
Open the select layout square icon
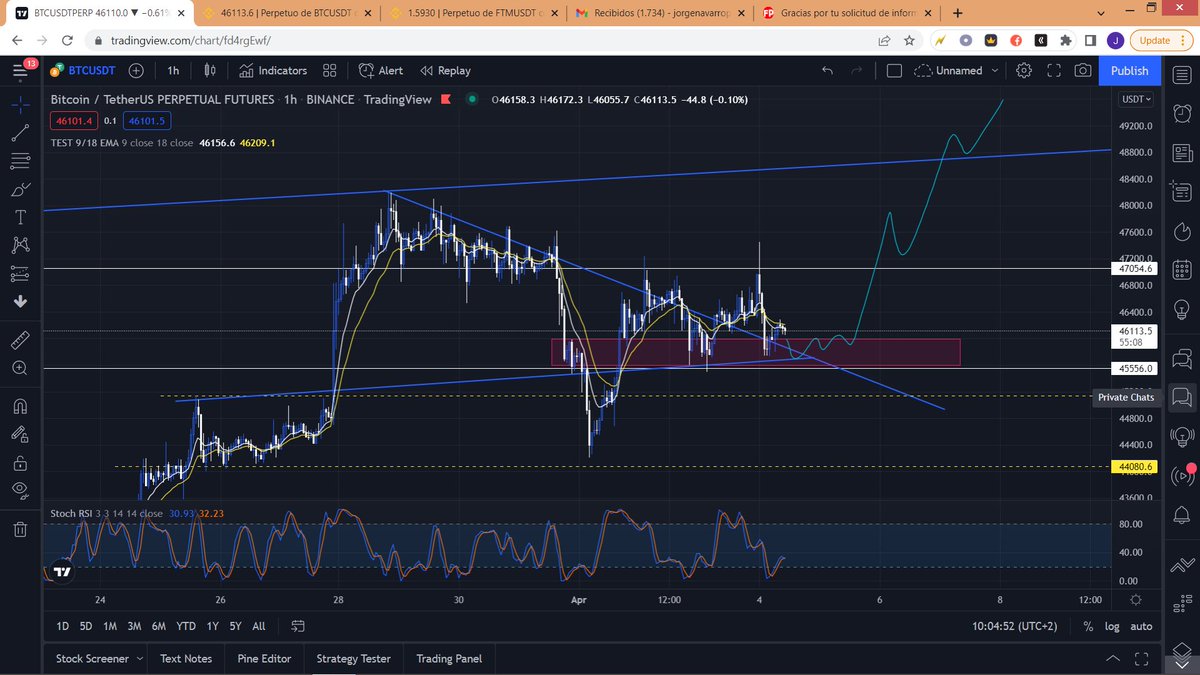[x=894, y=71]
